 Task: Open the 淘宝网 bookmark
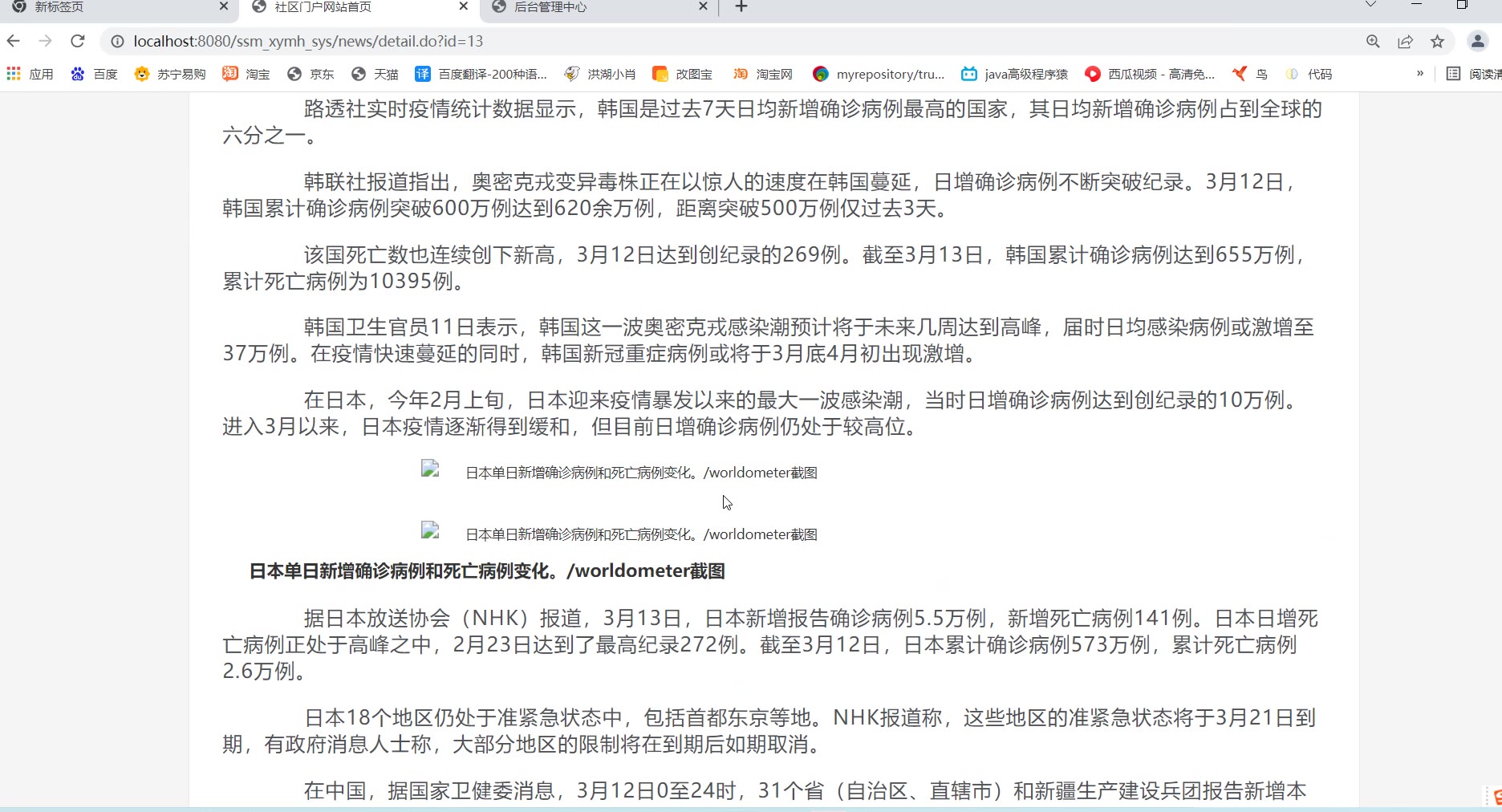click(762, 74)
